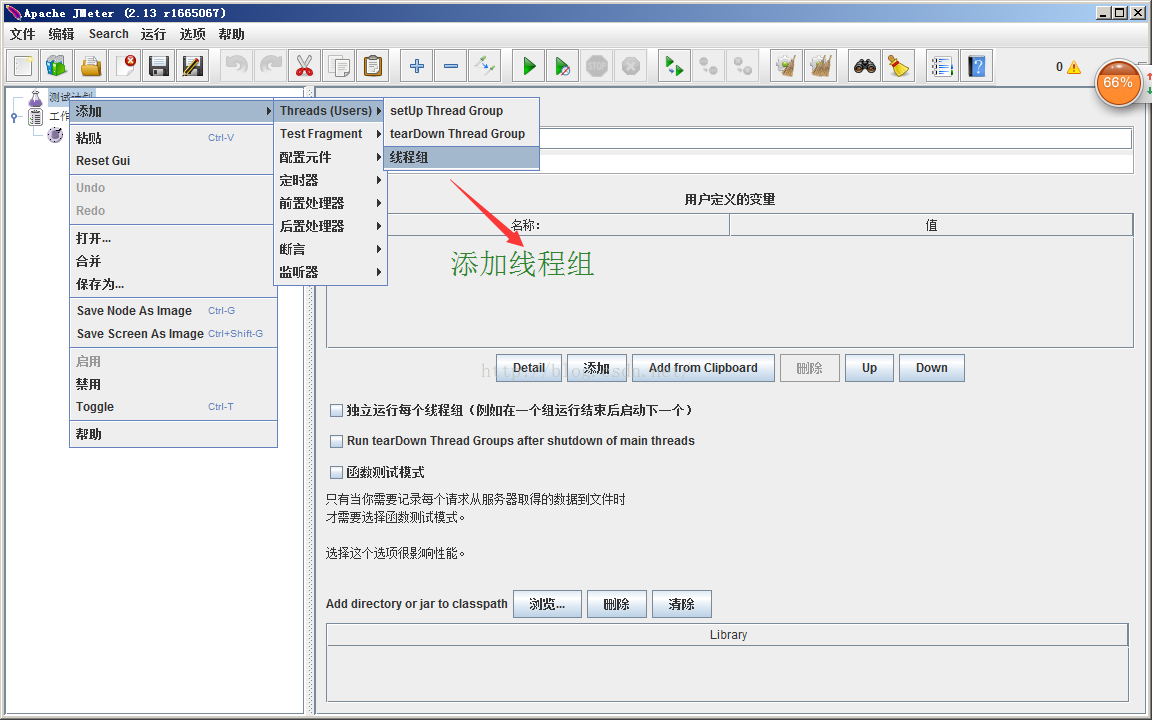The width and height of the screenshot is (1152, 720).
Task: Start the test with green play icon
Action: pos(528,66)
